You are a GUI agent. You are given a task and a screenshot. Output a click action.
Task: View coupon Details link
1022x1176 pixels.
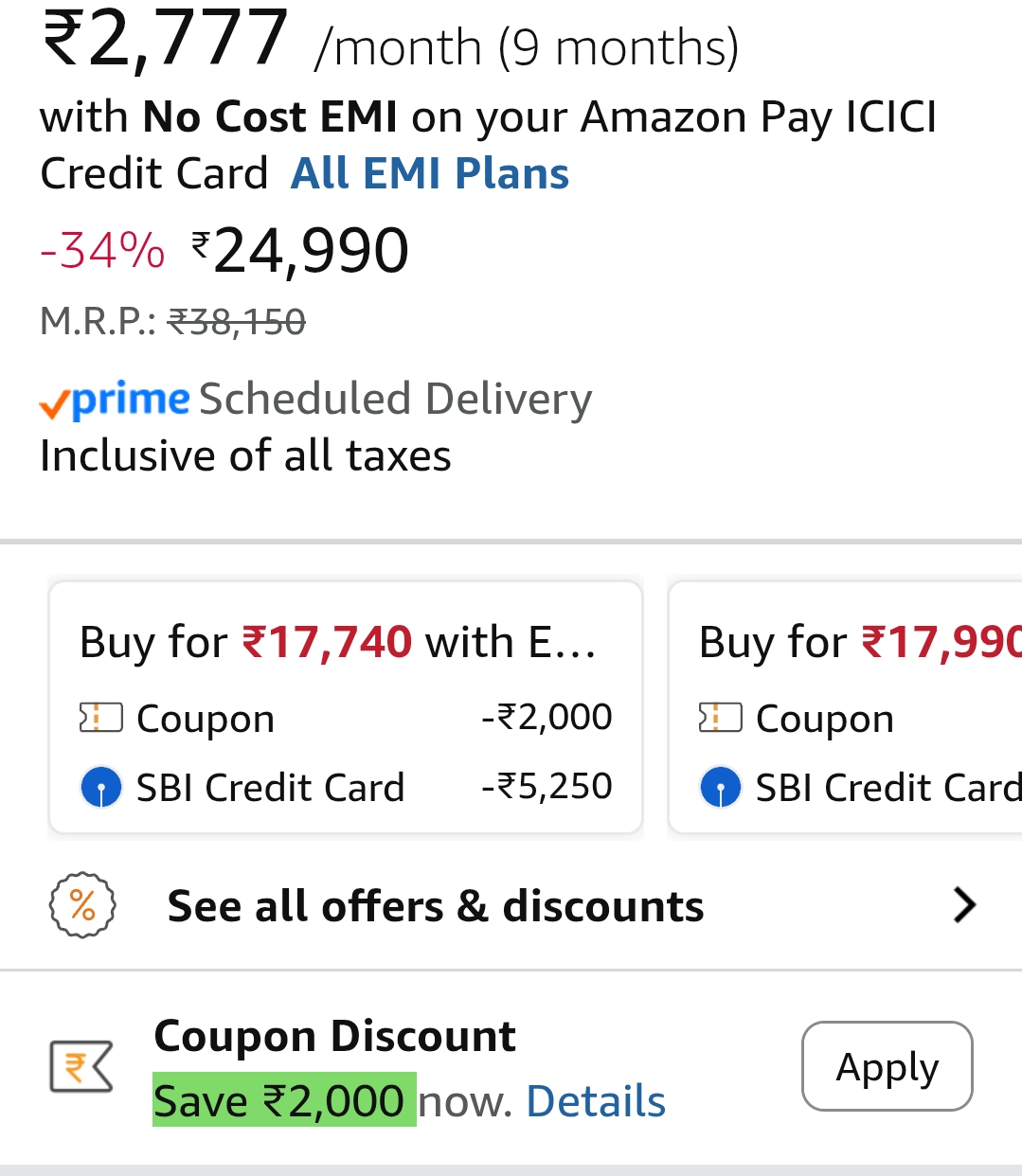pos(596,1101)
